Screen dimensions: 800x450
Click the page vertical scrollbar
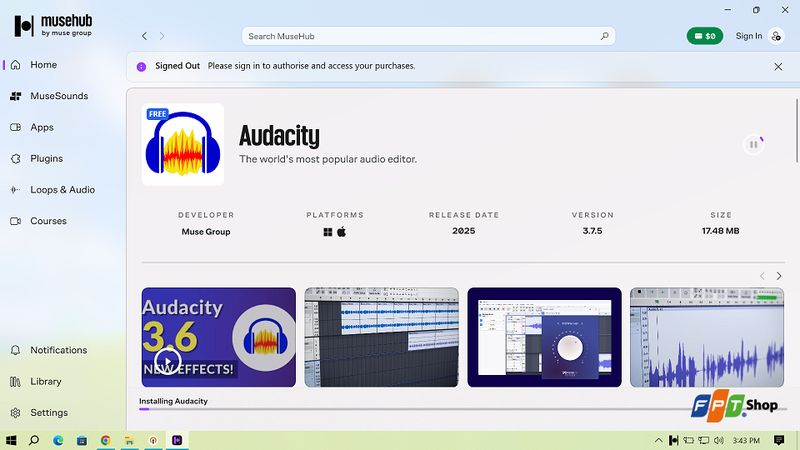[796, 131]
